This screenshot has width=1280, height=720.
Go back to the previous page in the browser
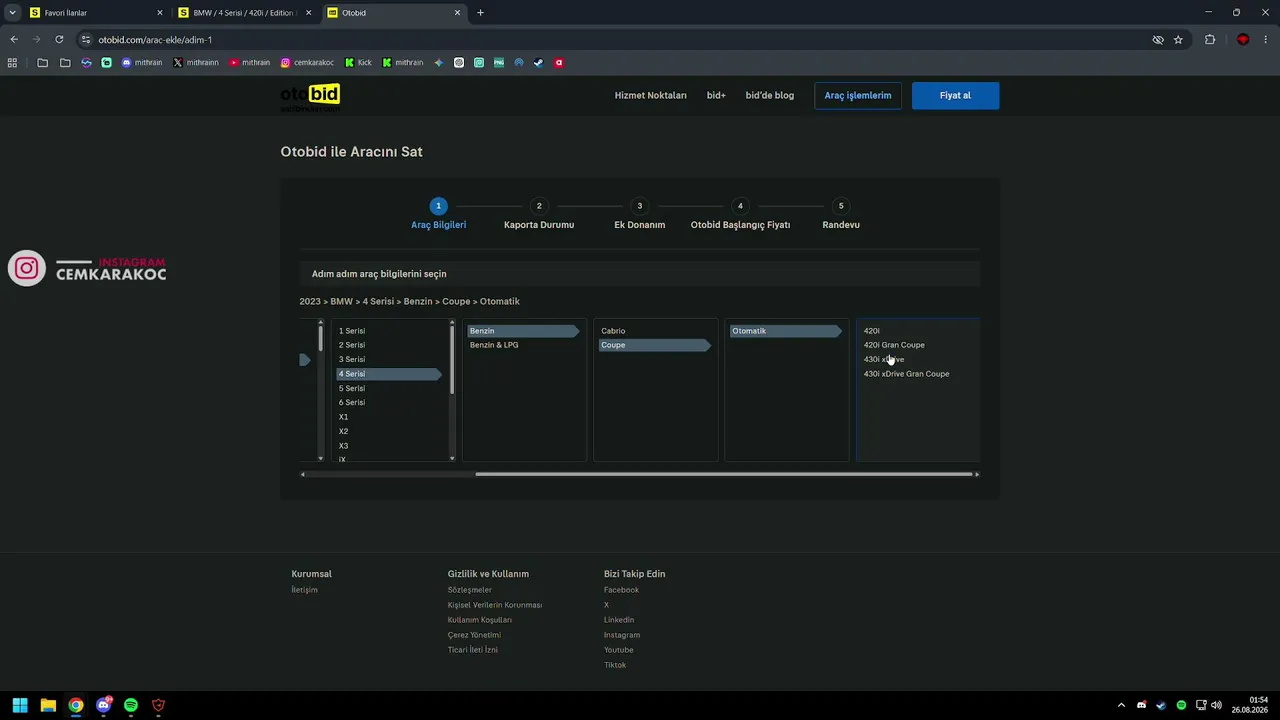(x=14, y=40)
